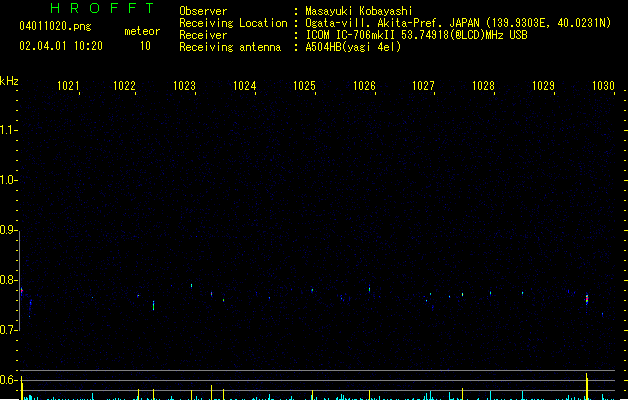Click the meteor label
Screen dimensions: 629x400
[142, 31]
